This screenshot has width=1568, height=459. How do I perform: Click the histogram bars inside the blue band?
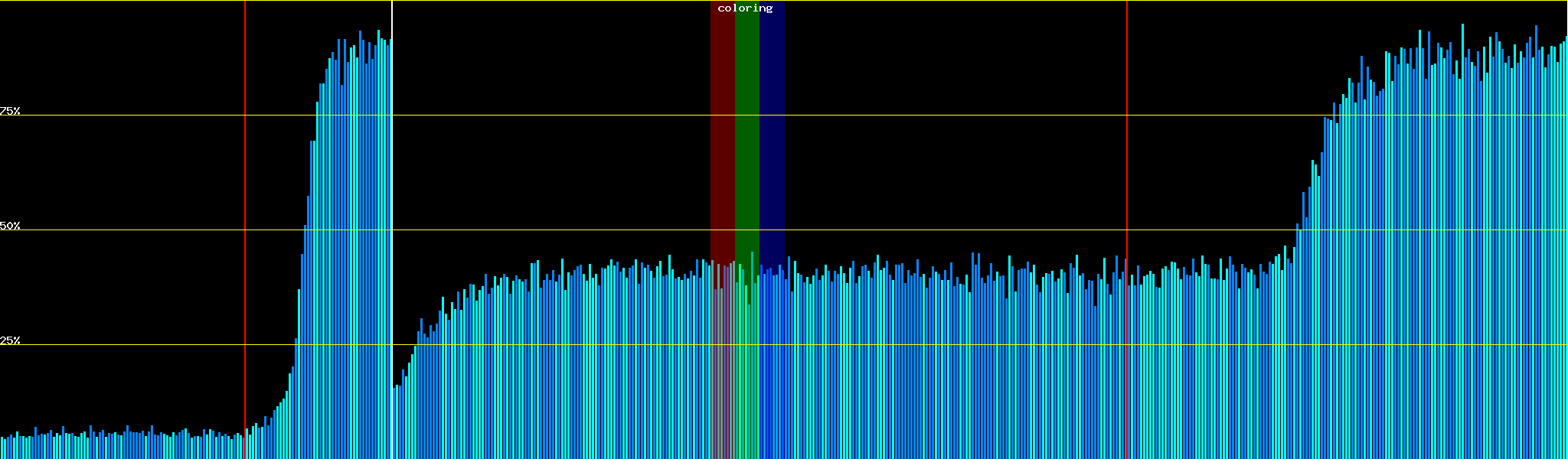point(772,367)
